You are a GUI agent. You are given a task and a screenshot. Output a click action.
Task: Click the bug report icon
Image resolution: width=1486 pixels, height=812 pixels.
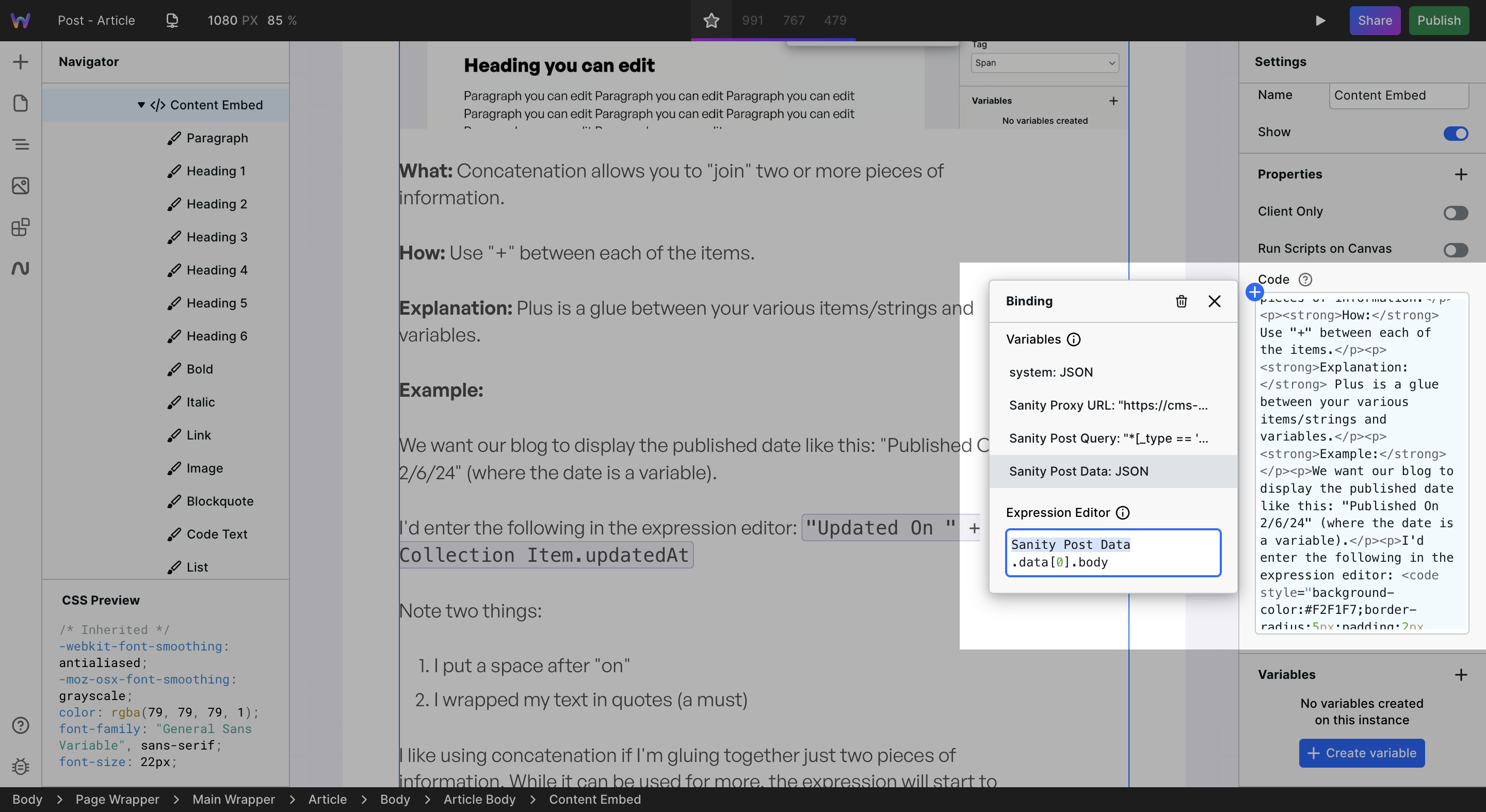click(x=21, y=767)
